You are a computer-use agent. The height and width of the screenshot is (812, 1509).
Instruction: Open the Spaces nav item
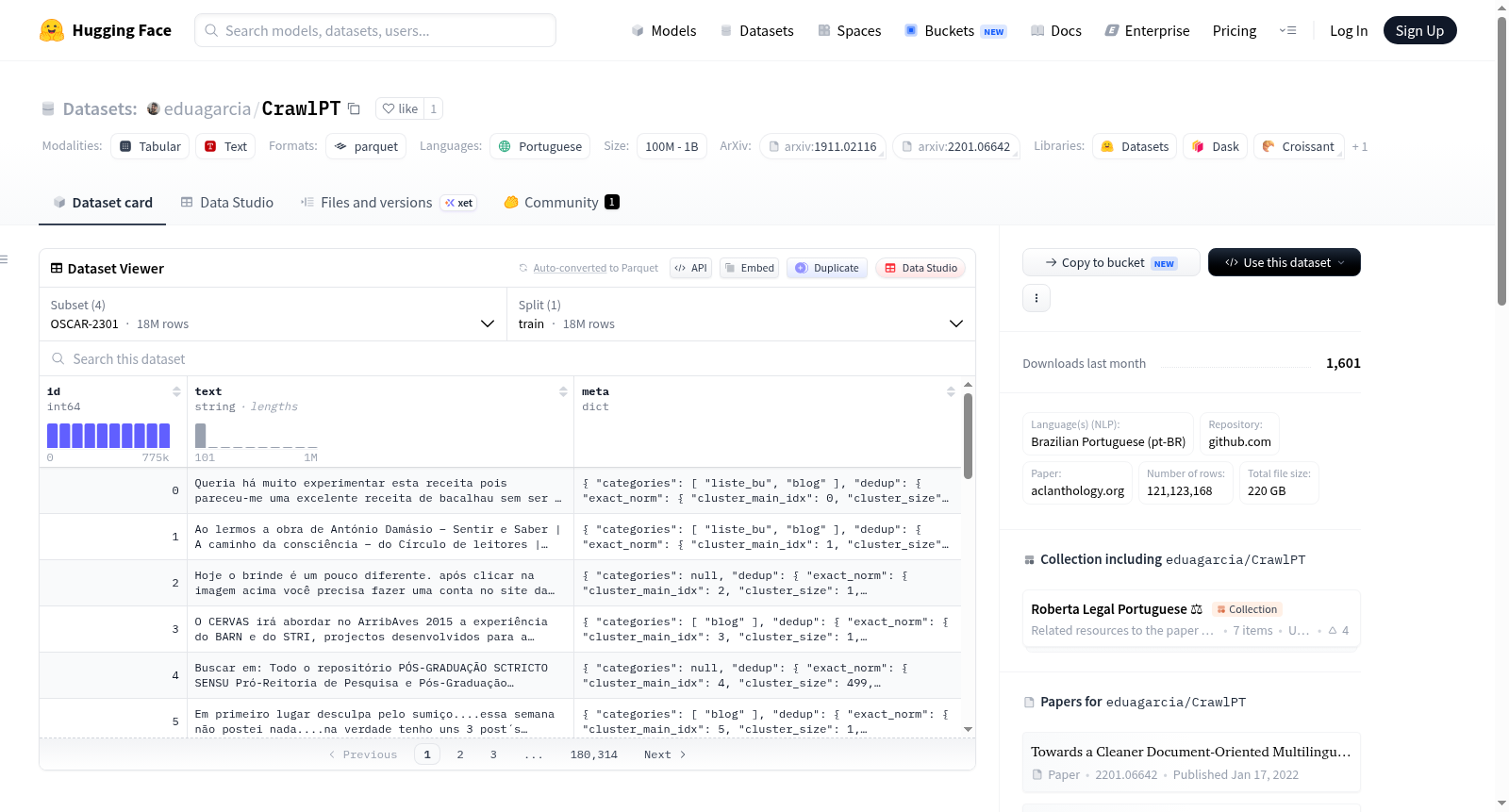pyautogui.click(x=849, y=30)
